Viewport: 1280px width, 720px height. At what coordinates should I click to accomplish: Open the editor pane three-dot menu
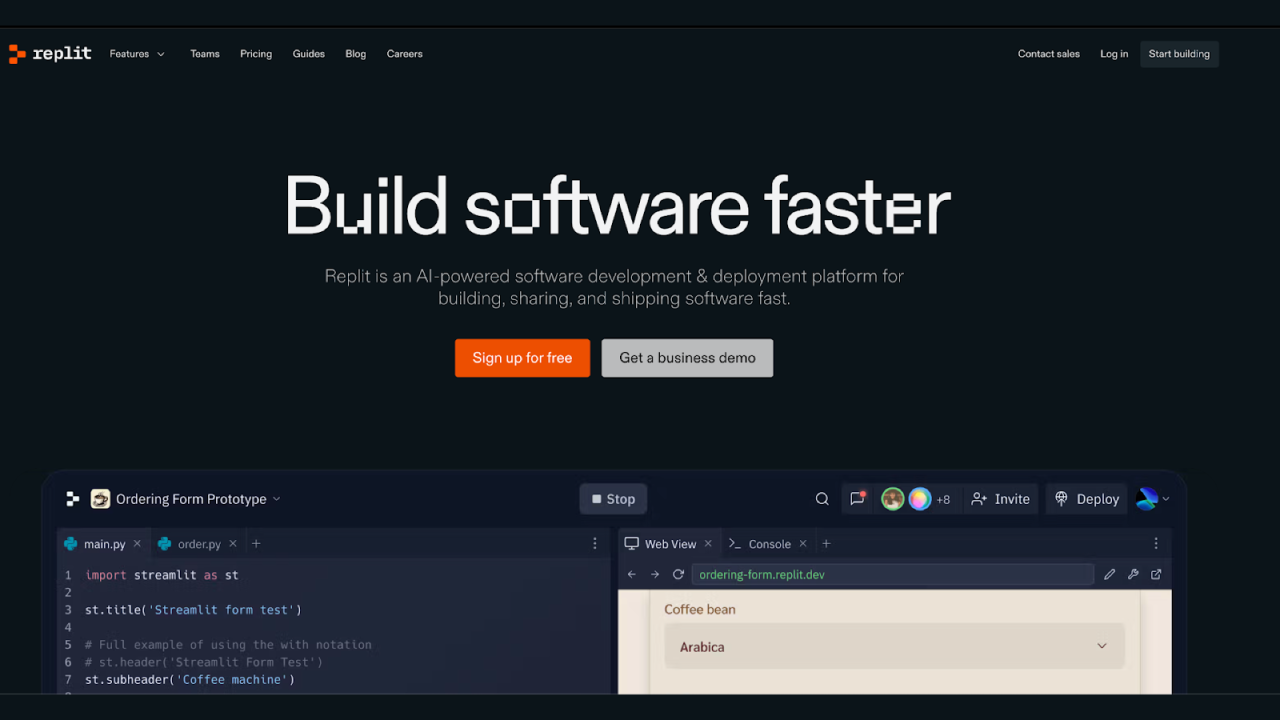pyautogui.click(x=595, y=544)
